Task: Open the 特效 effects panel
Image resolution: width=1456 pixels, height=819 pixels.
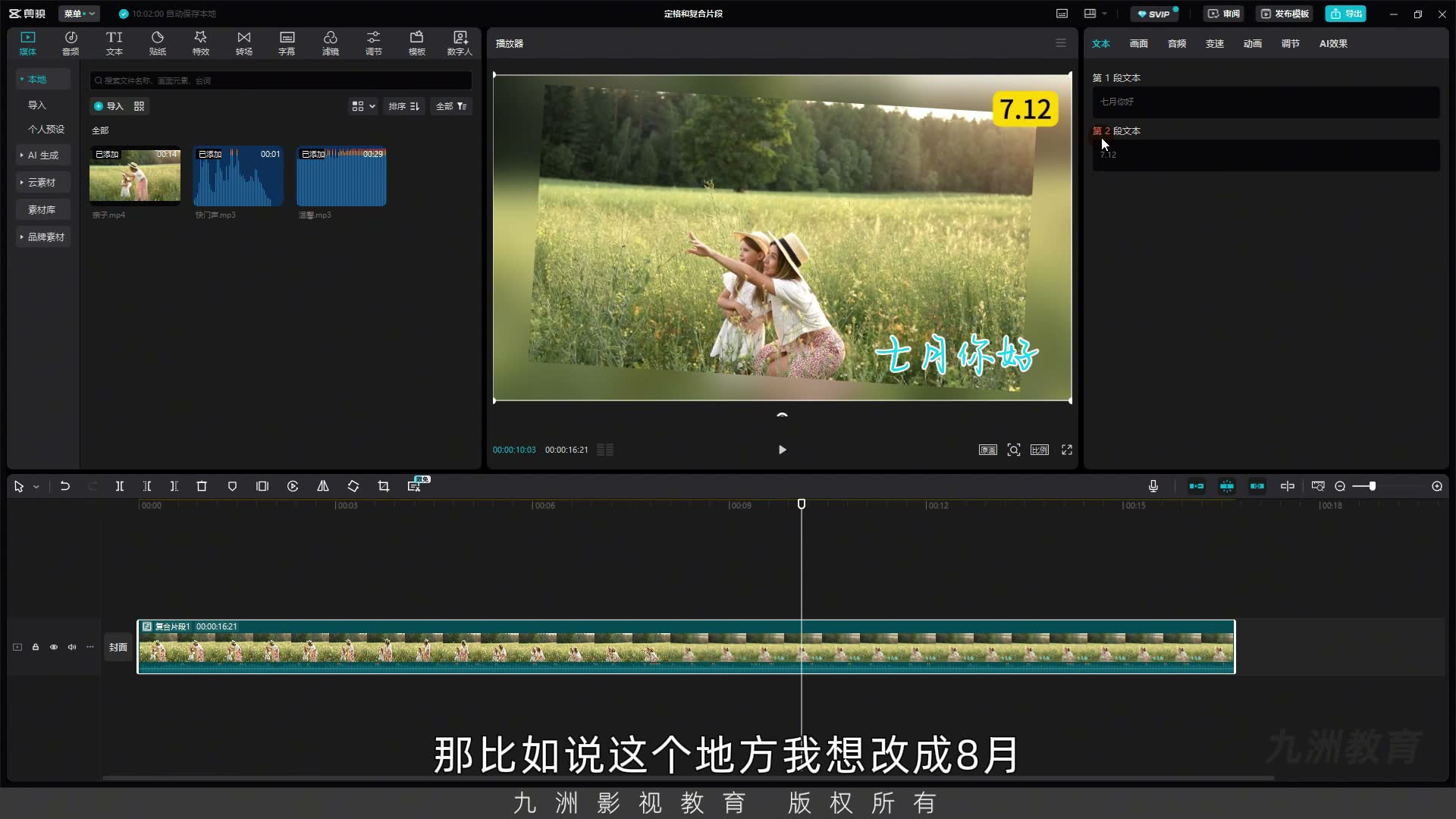Action: point(201,43)
